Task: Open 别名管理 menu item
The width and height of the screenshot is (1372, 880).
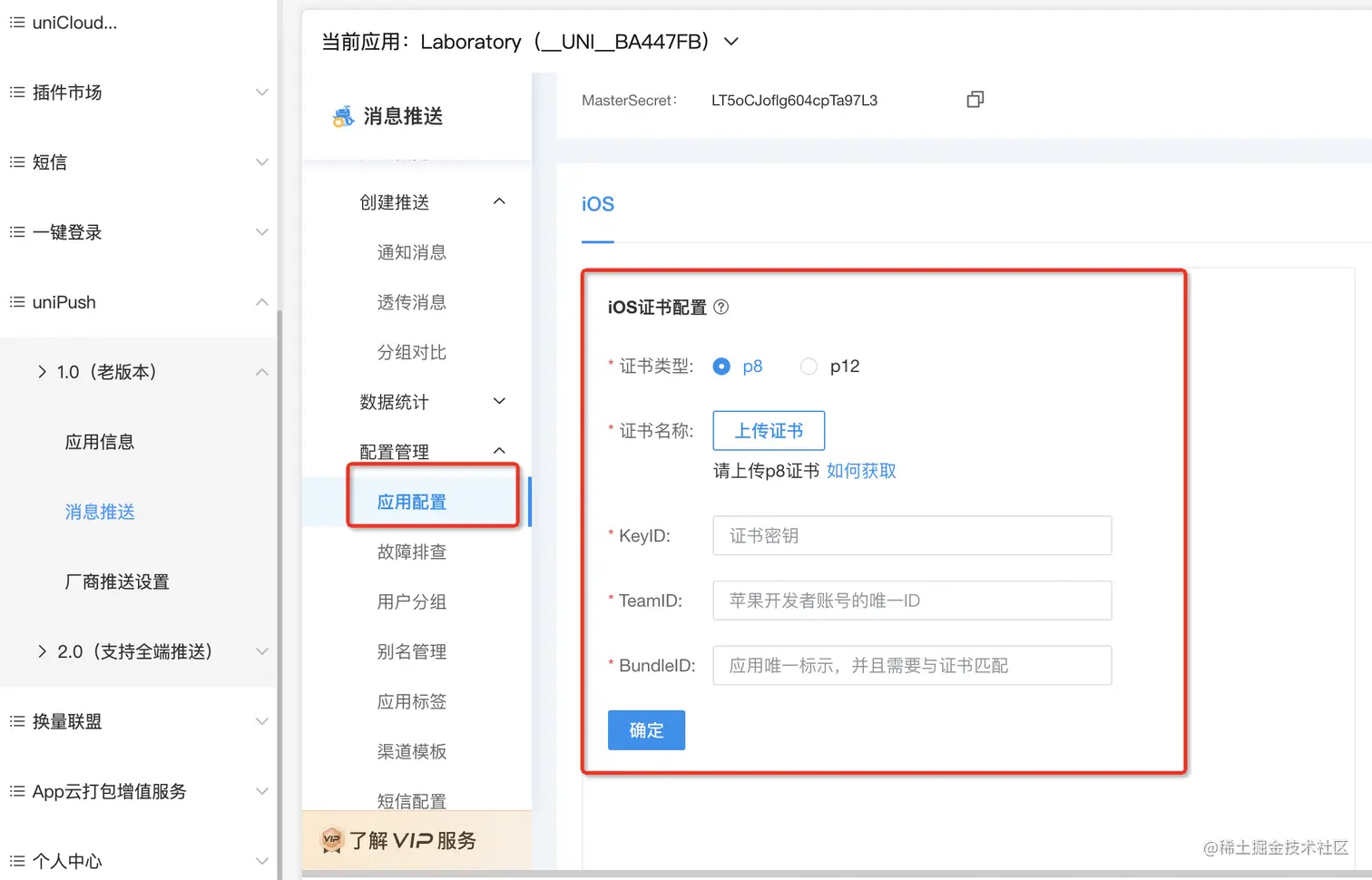Action: [412, 651]
